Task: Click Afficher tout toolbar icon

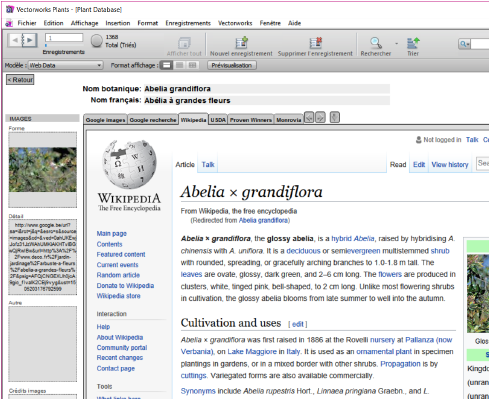Action: 184,43
